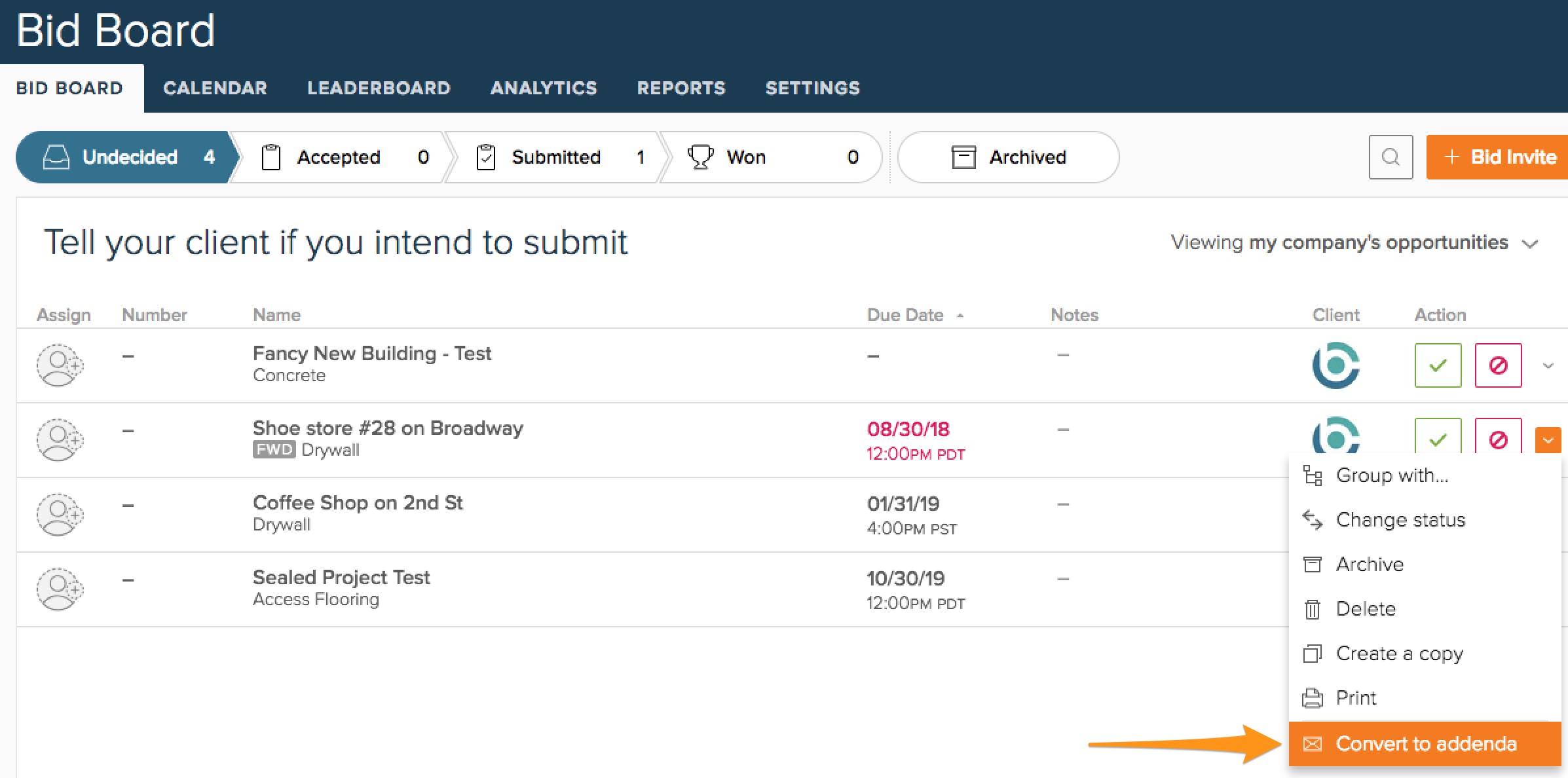
Task: Click the search magnifier icon
Action: (1391, 157)
